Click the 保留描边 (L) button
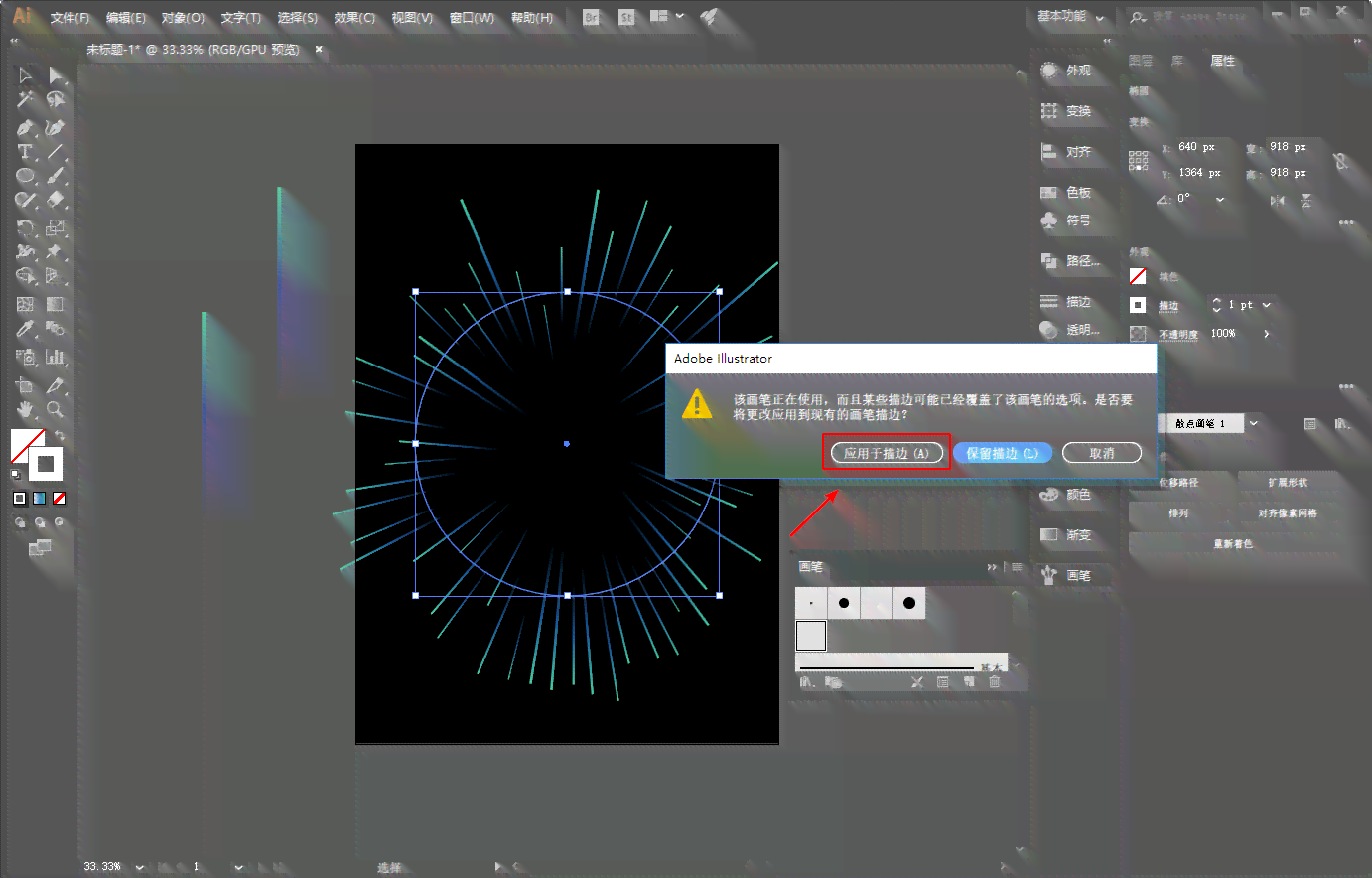This screenshot has height=878, width=1372. tap(1003, 453)
